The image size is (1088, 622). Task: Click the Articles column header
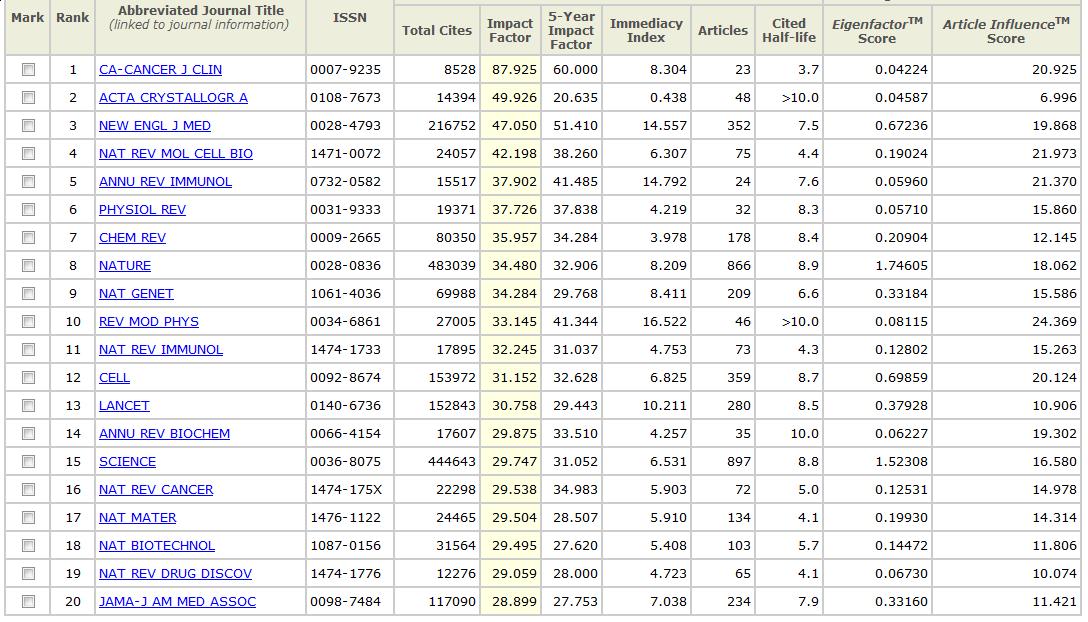click(x=723, y=31)
